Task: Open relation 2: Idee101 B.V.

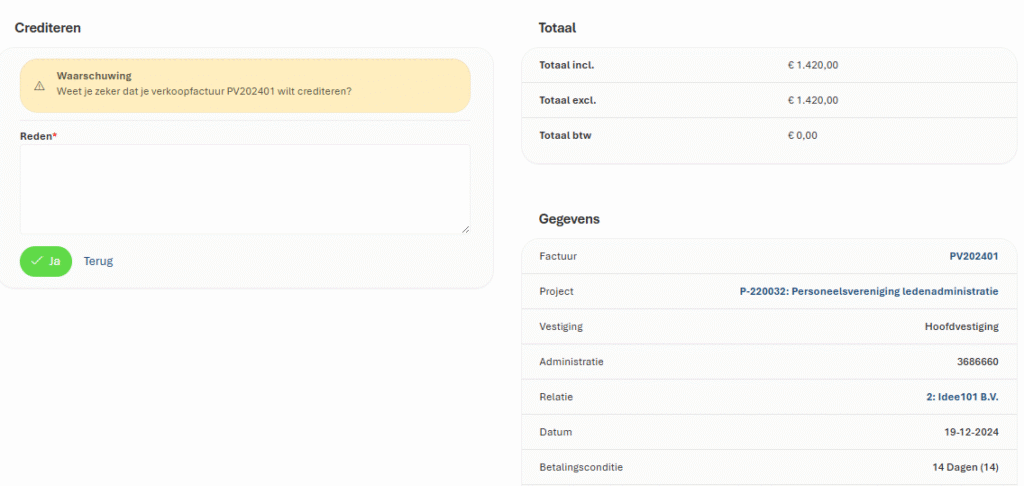Action: 961,397
